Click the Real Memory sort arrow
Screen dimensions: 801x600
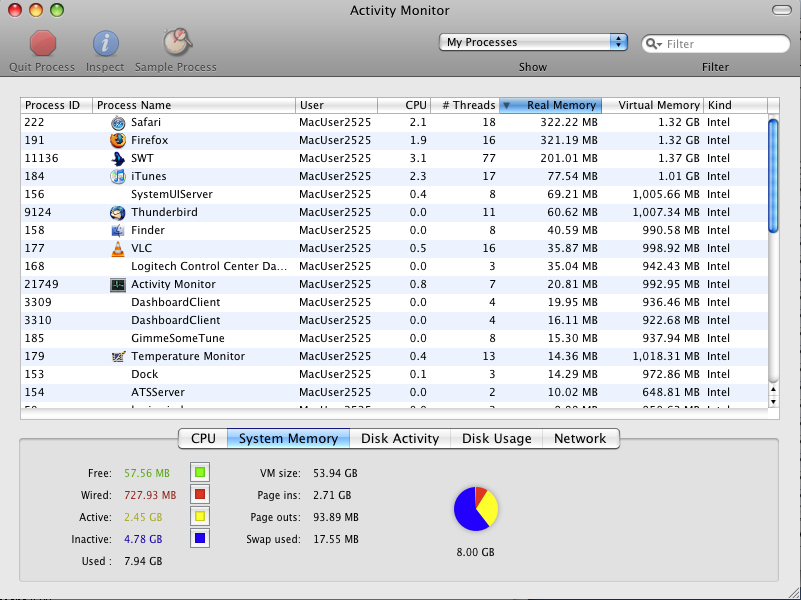(506, 106)
